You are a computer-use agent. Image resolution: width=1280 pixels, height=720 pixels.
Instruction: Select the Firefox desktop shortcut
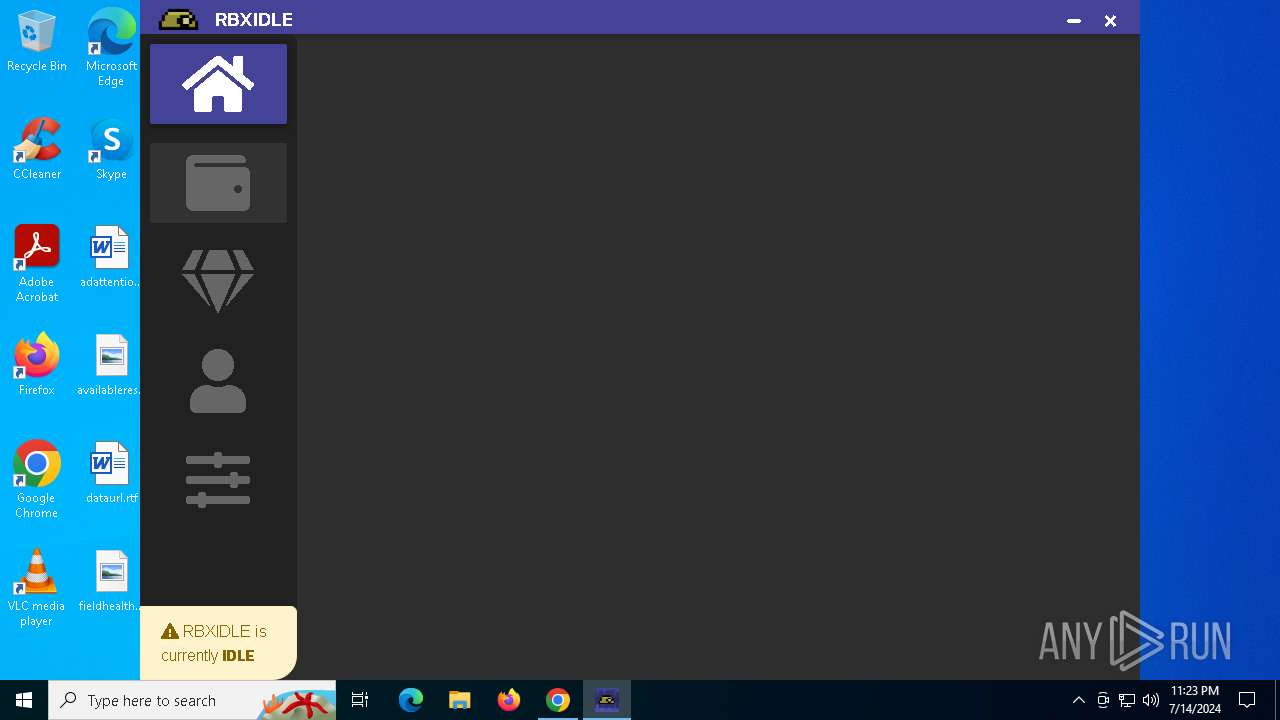37,366
